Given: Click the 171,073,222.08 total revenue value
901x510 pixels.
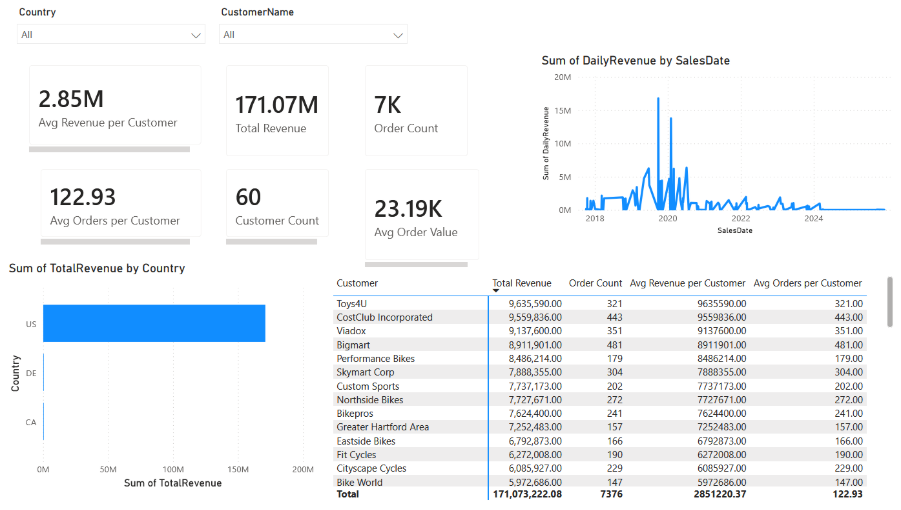Looking at the screenshot, I should [527, 494].
